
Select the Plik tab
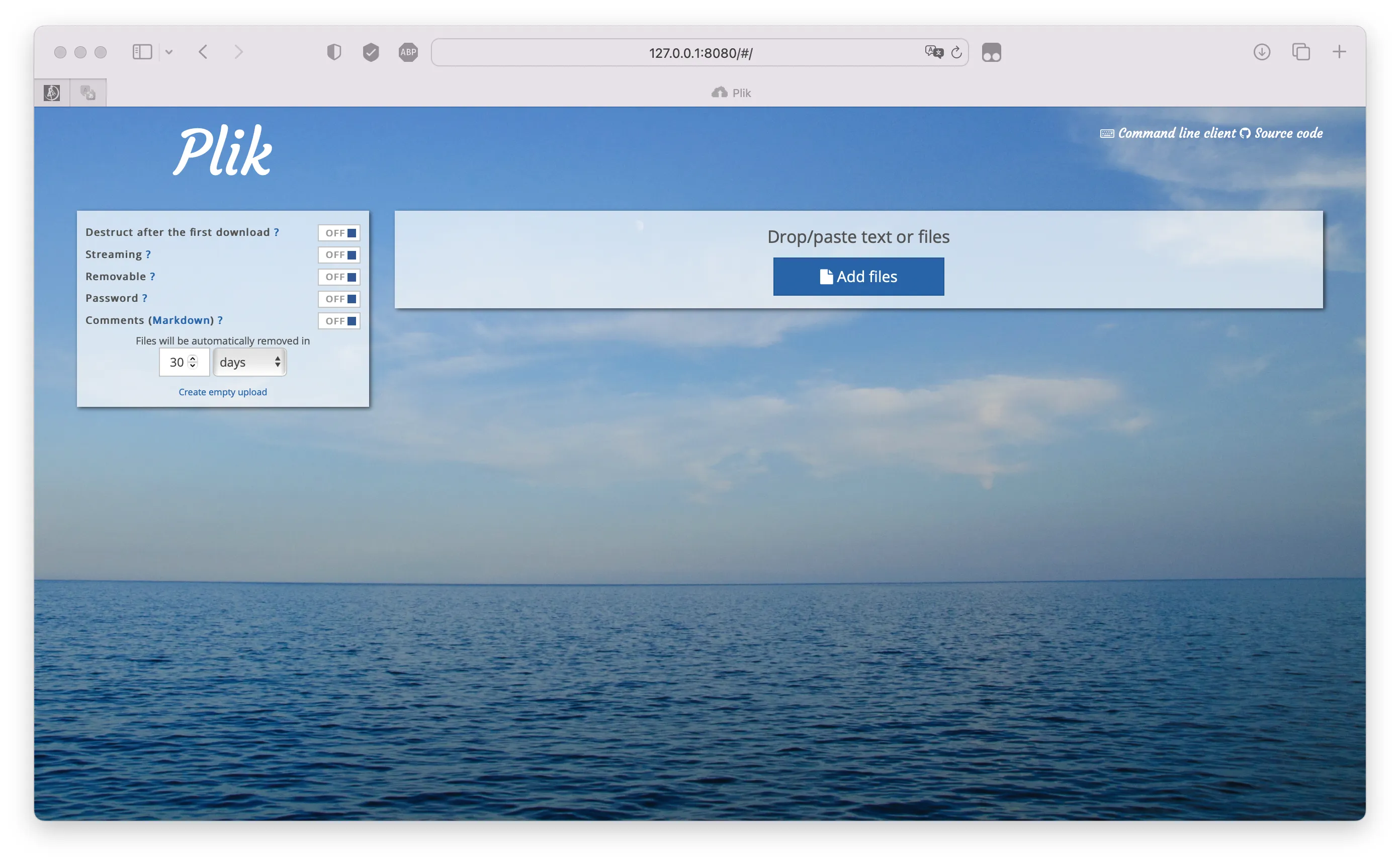click(731, 93)
